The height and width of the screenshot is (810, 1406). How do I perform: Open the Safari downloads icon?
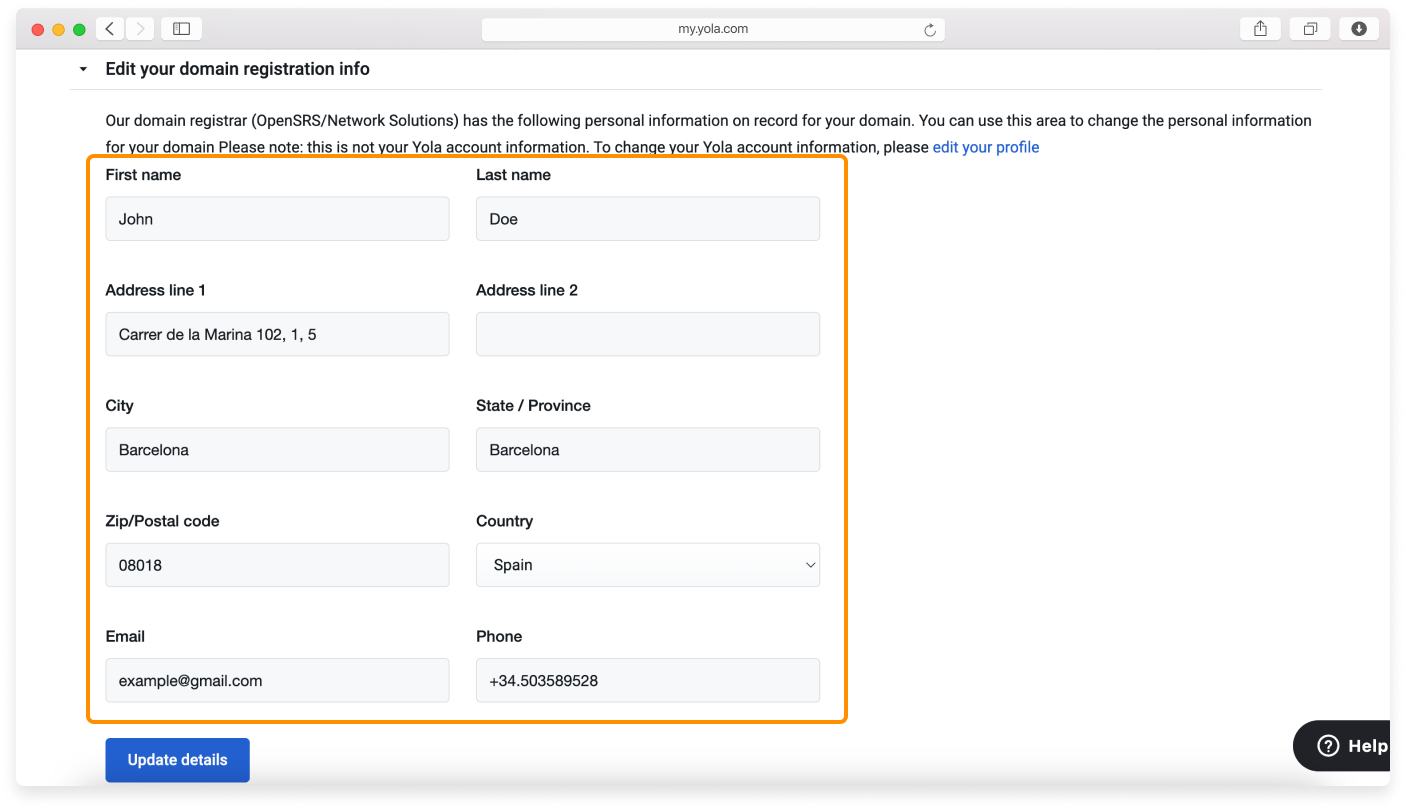click(x=1359, y=29)
